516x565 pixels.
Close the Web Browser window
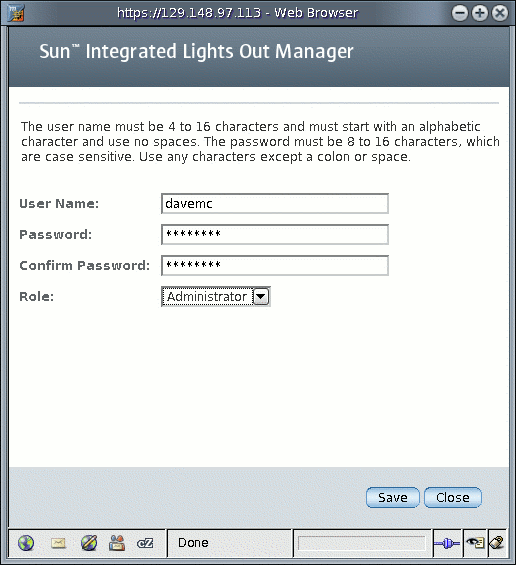click(500, 13)
